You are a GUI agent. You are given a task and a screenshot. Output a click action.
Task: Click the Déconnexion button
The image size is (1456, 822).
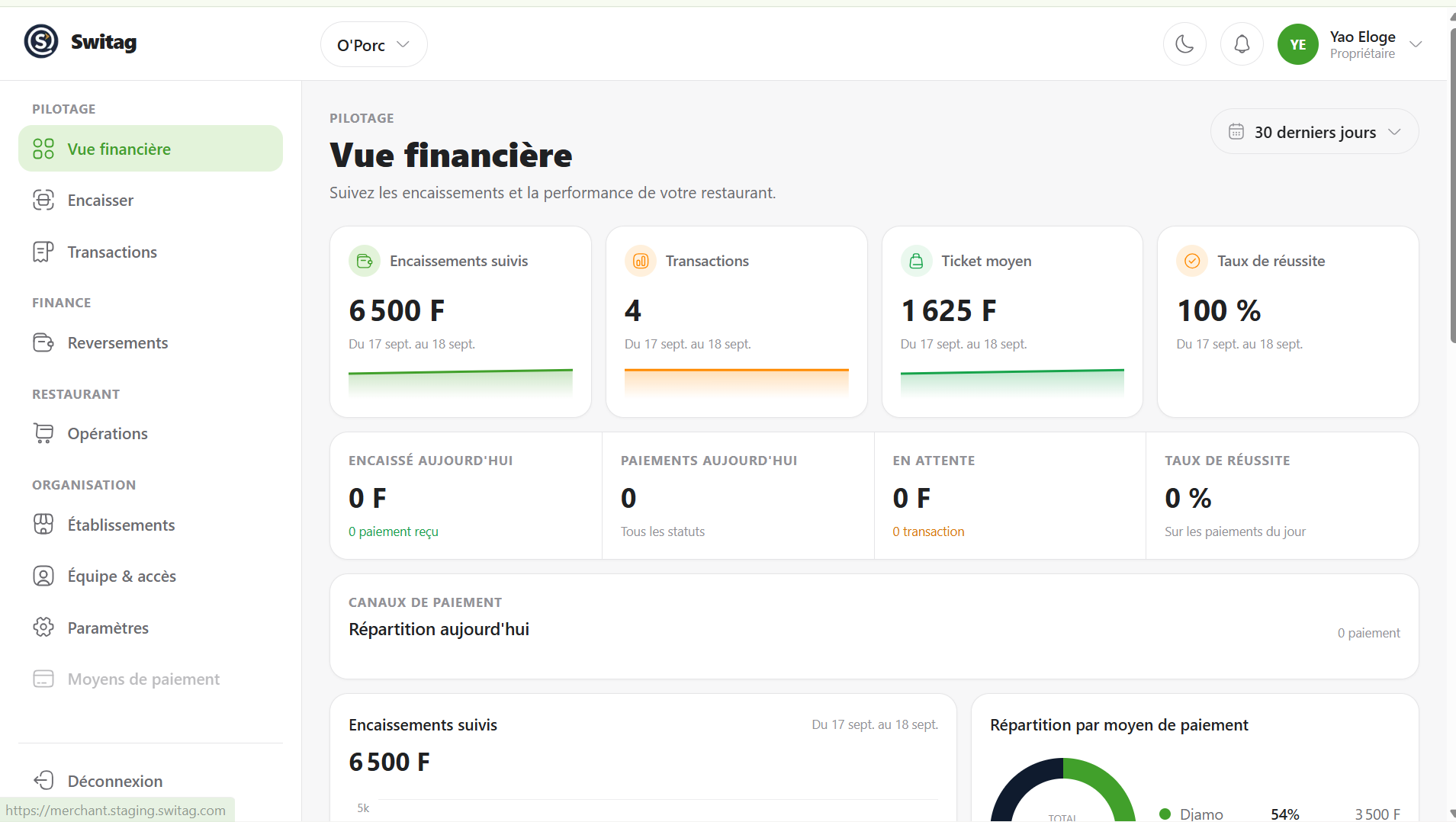coord(150,781)
